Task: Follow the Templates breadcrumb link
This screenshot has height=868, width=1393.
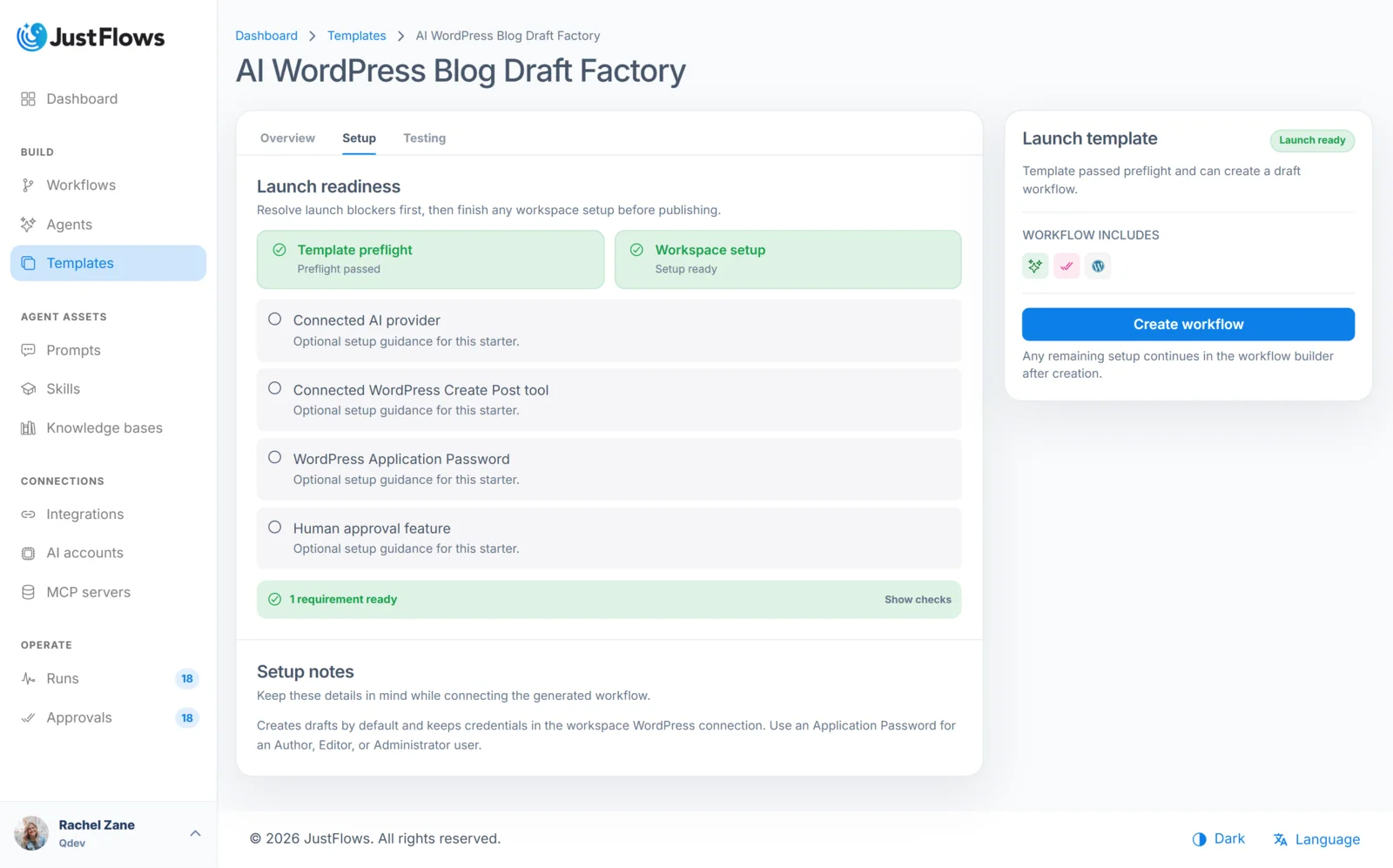Action: (x=357, y=36)
